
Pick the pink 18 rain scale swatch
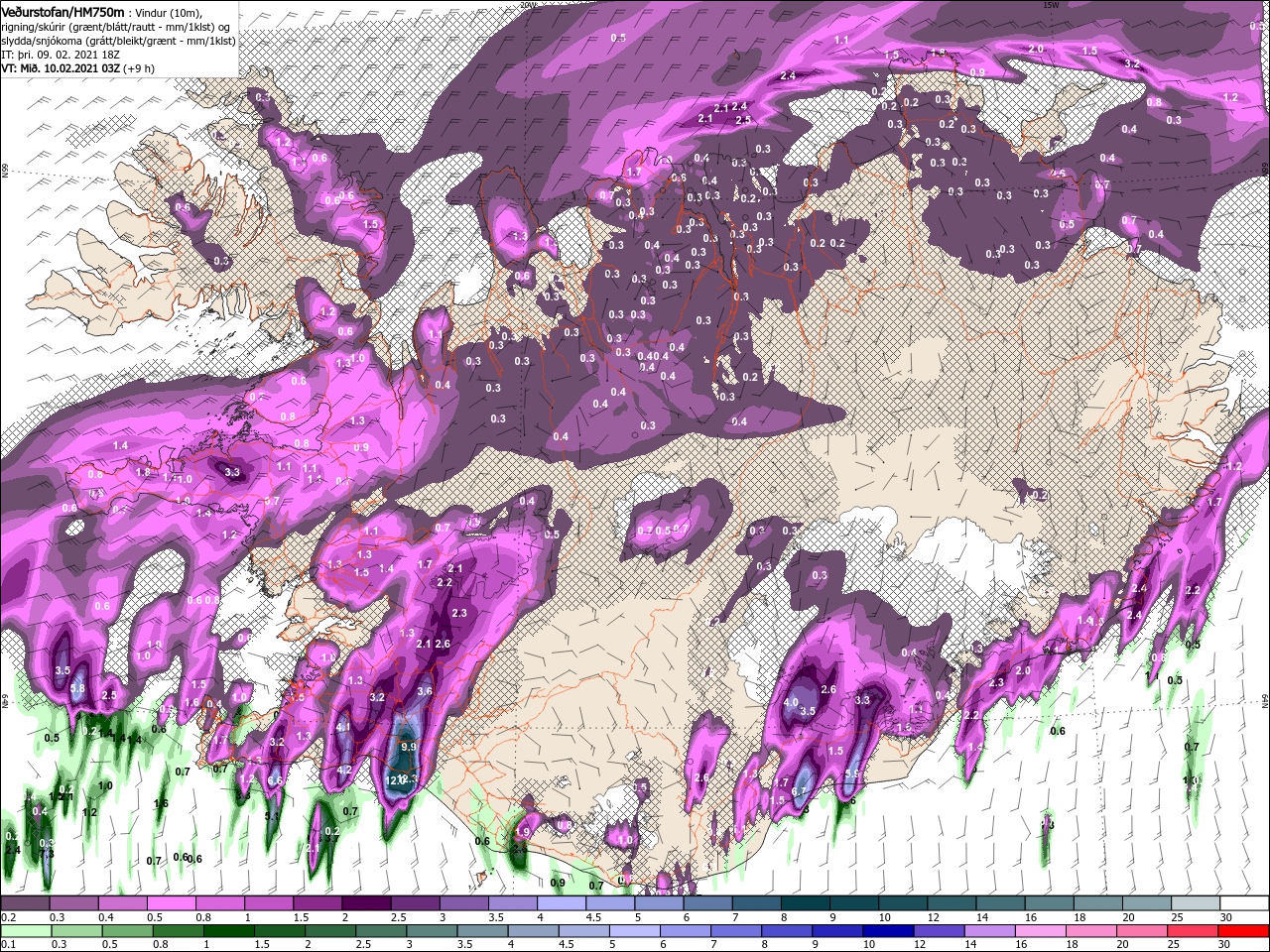(x=1092, y=930)
